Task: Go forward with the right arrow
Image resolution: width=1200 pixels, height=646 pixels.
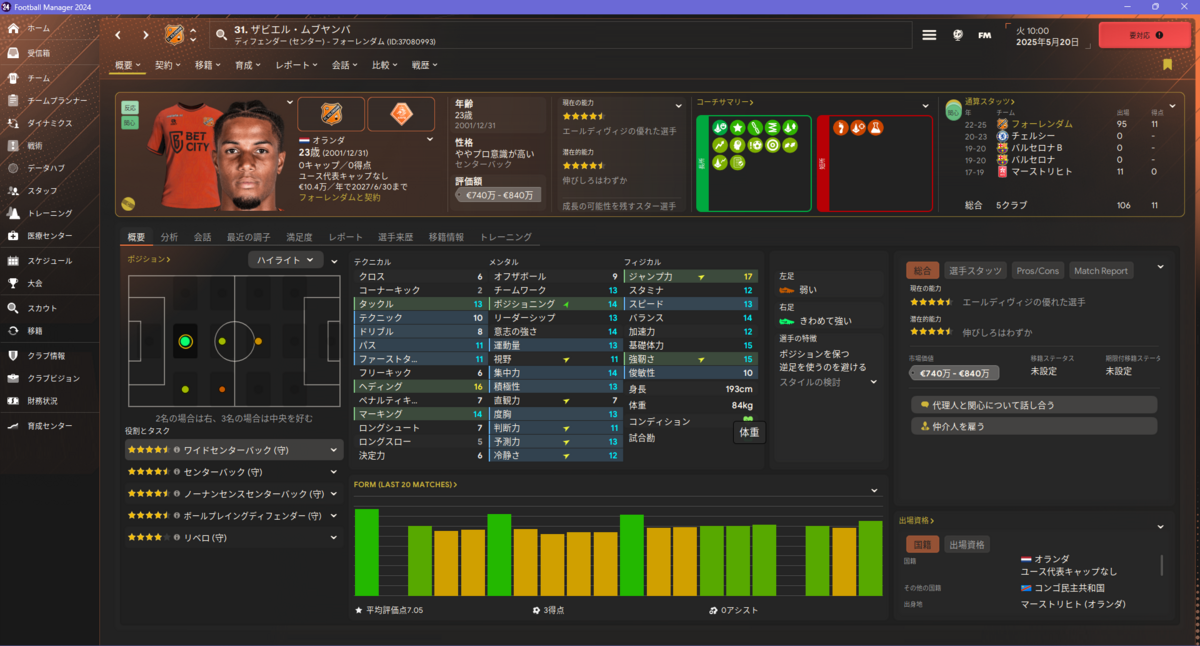Action: coord(145,35)
